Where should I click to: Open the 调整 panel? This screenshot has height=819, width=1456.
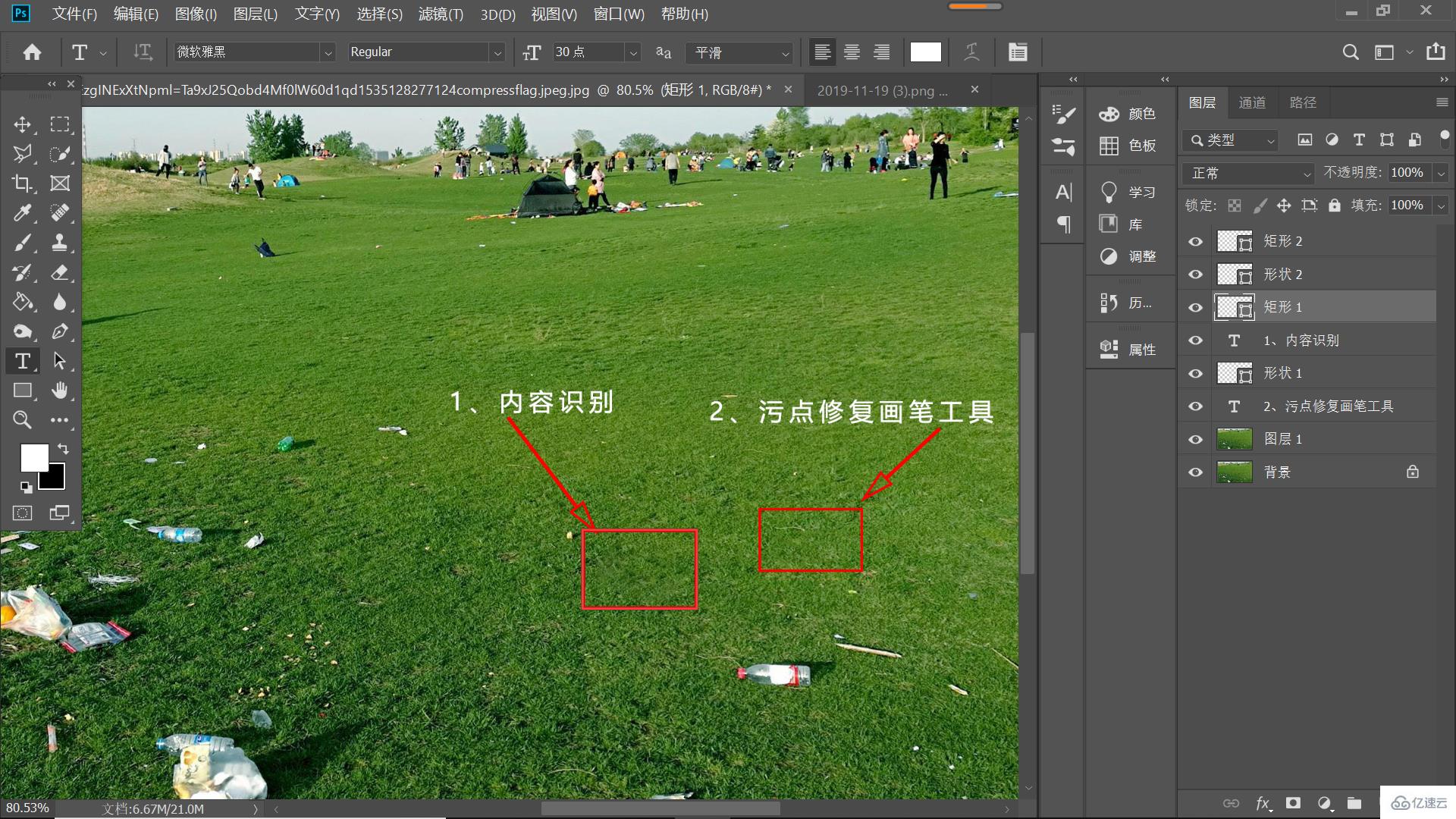tap(1128, 256)
